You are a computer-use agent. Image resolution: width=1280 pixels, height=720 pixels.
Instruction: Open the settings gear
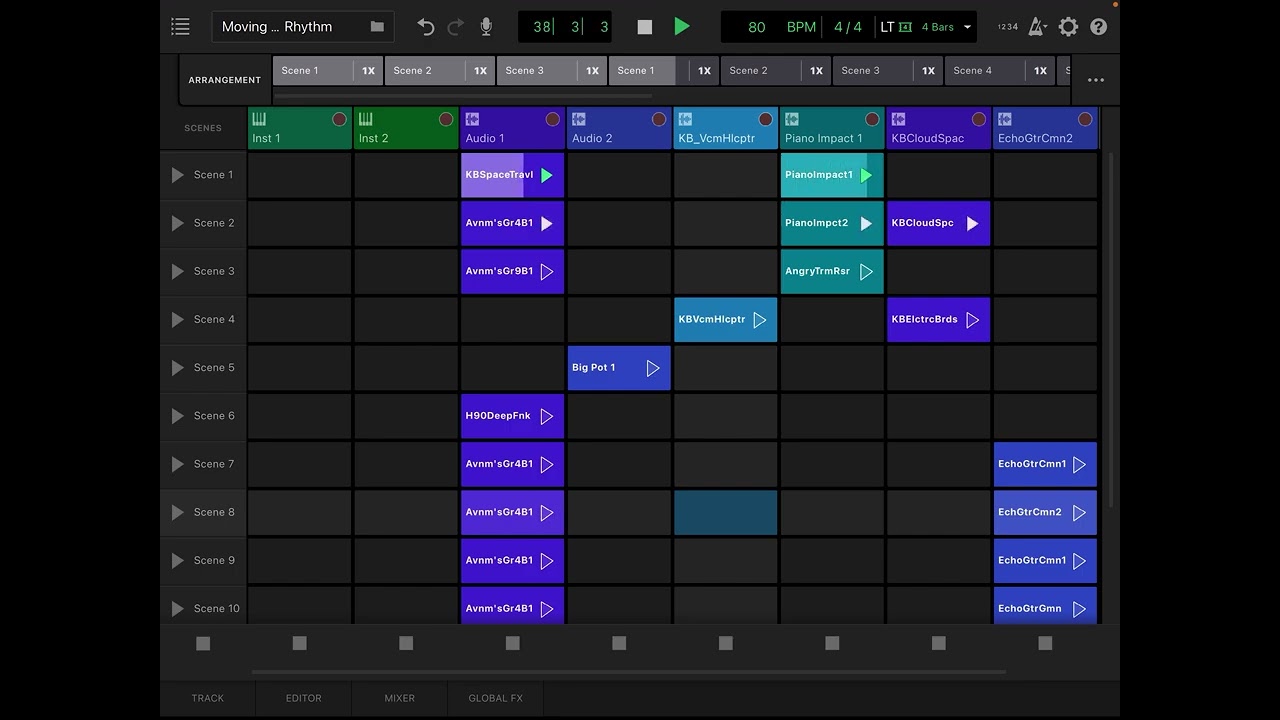coord(1069,27)
